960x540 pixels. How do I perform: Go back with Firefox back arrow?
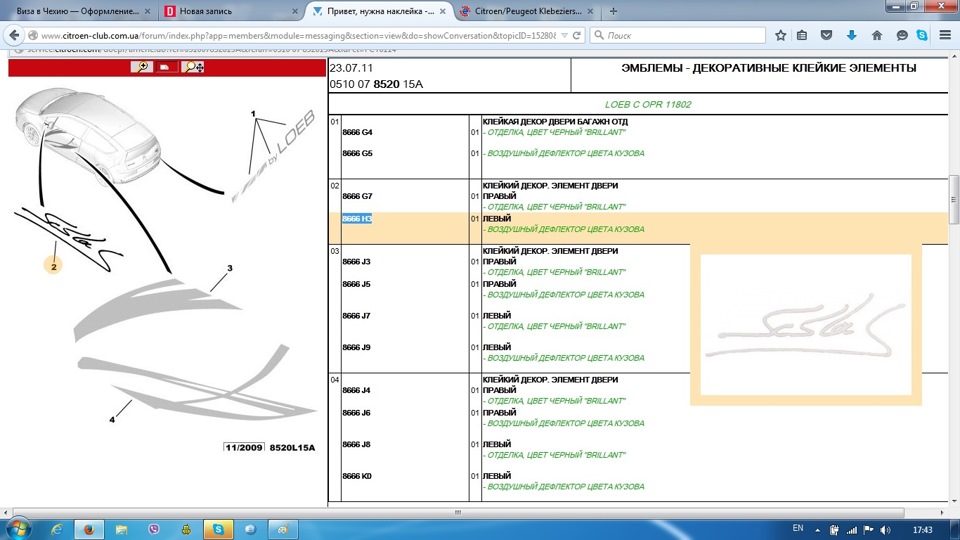coord(14,36)
